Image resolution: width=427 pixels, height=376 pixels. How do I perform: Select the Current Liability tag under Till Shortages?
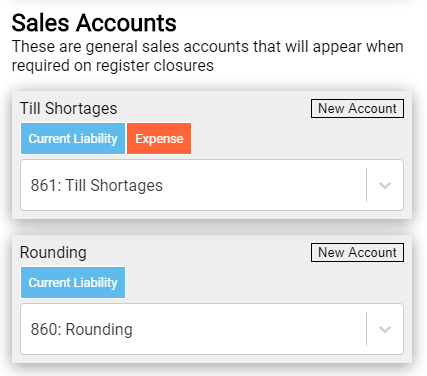pyautogui.click(x=73, y=138)
